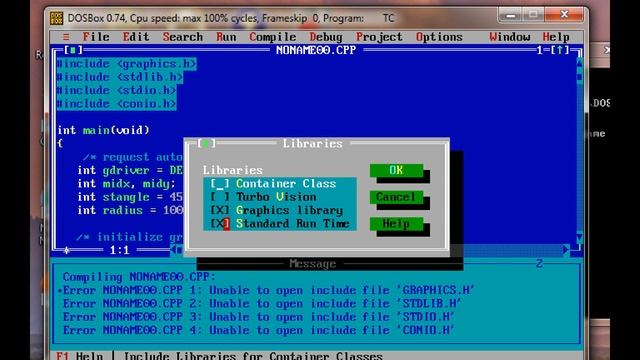Click the 1:1 cursor position indicator
Image resolution: width=640 pixels, height=360 pixels.
point(119,250)
